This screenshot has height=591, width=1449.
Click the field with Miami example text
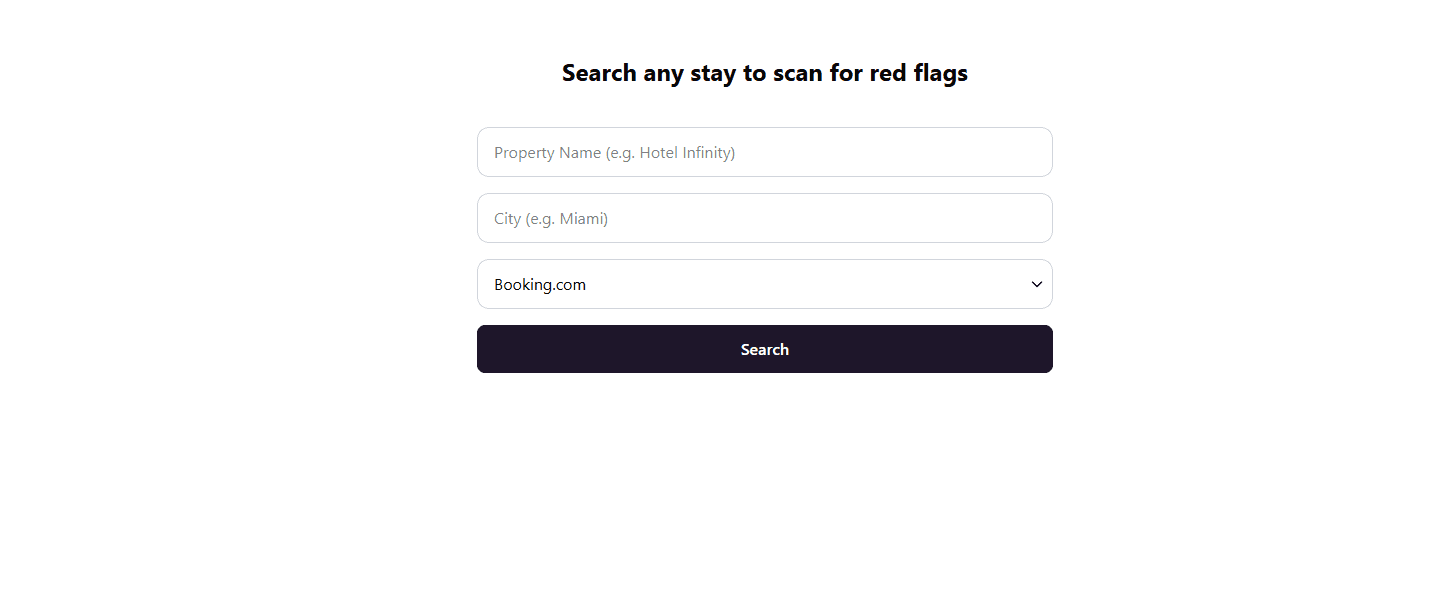[765, 218]
